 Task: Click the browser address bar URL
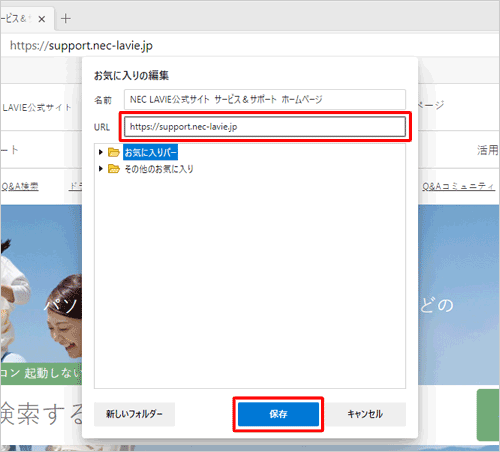point(81,45)
